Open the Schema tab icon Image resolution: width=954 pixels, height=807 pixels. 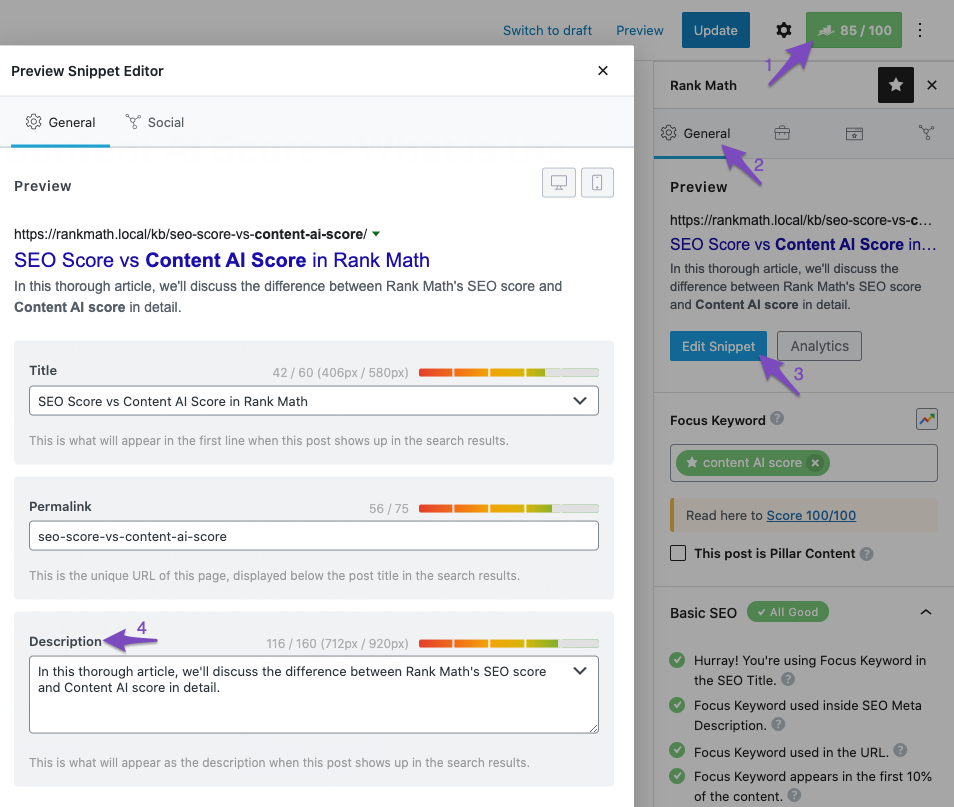pyautogui.click(x=854, y=133)
